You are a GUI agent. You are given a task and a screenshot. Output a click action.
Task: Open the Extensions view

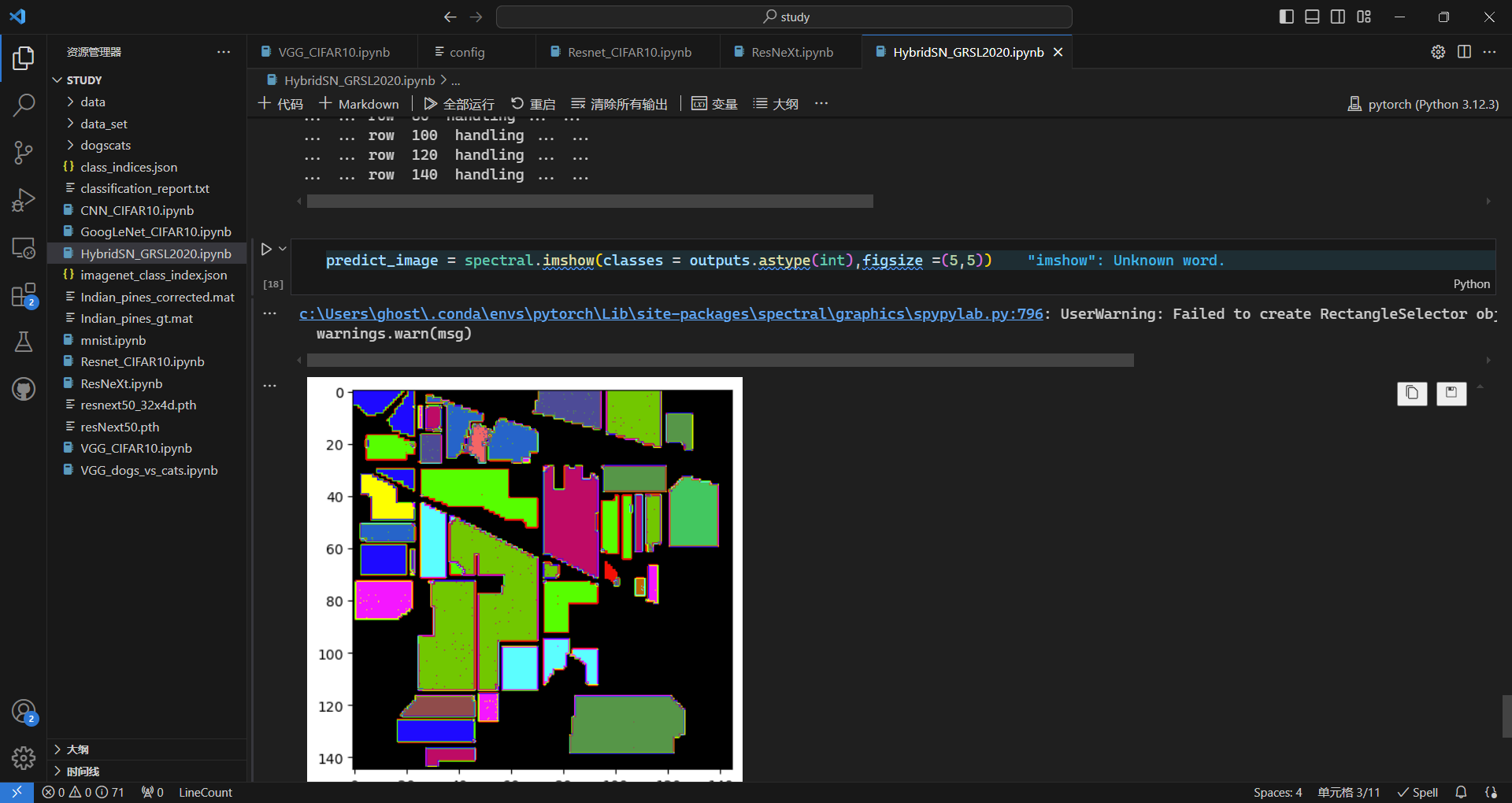click(x=24, y=295)
